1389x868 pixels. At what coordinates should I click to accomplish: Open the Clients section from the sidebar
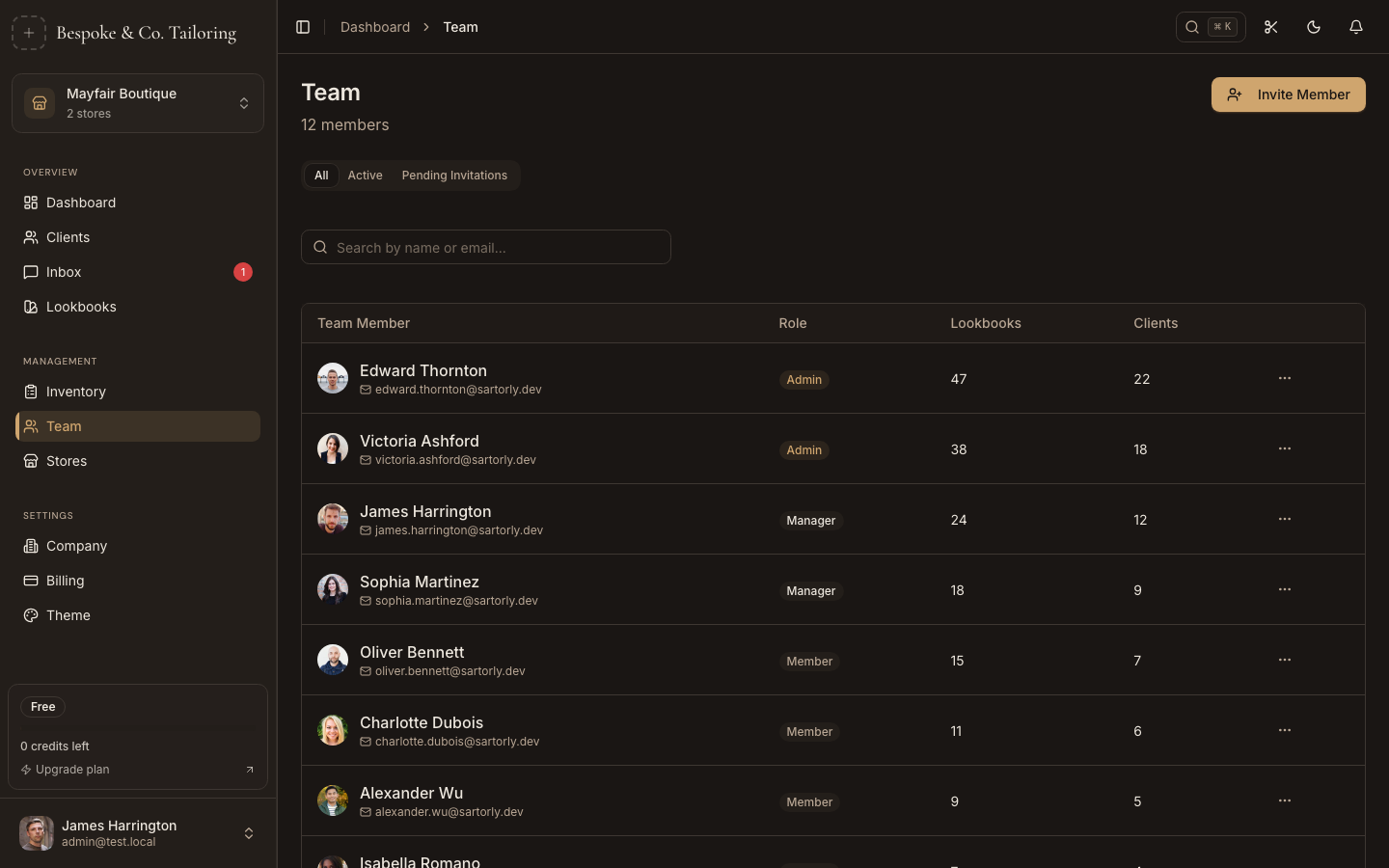click(x=68, y=237)
